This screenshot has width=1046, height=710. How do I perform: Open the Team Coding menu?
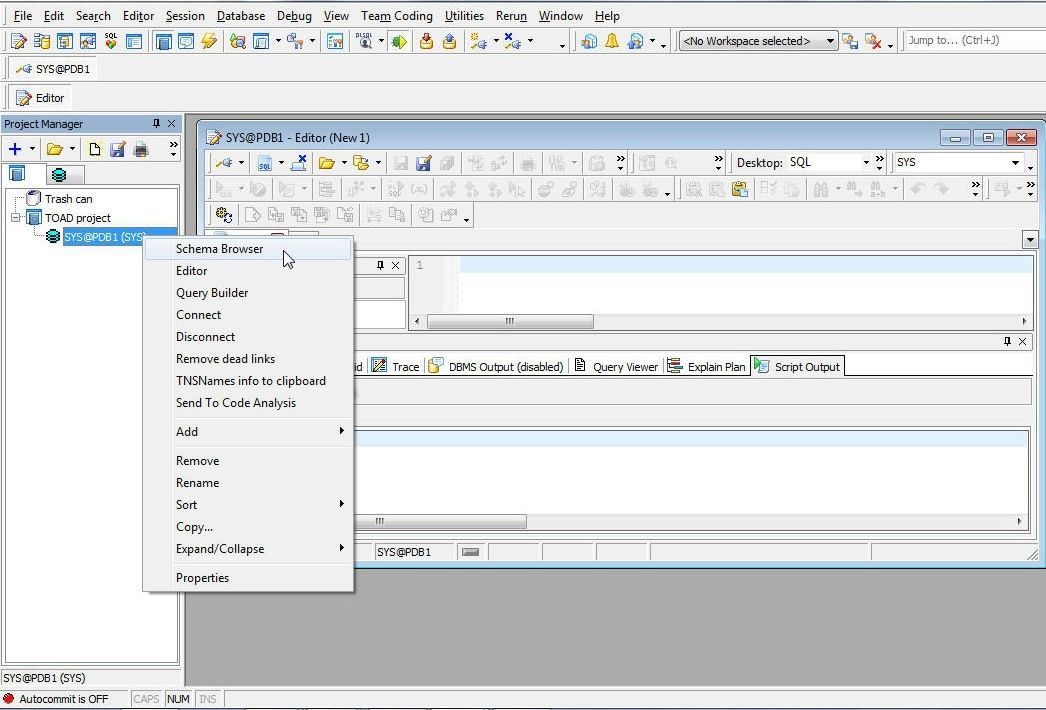coord(396,16)
